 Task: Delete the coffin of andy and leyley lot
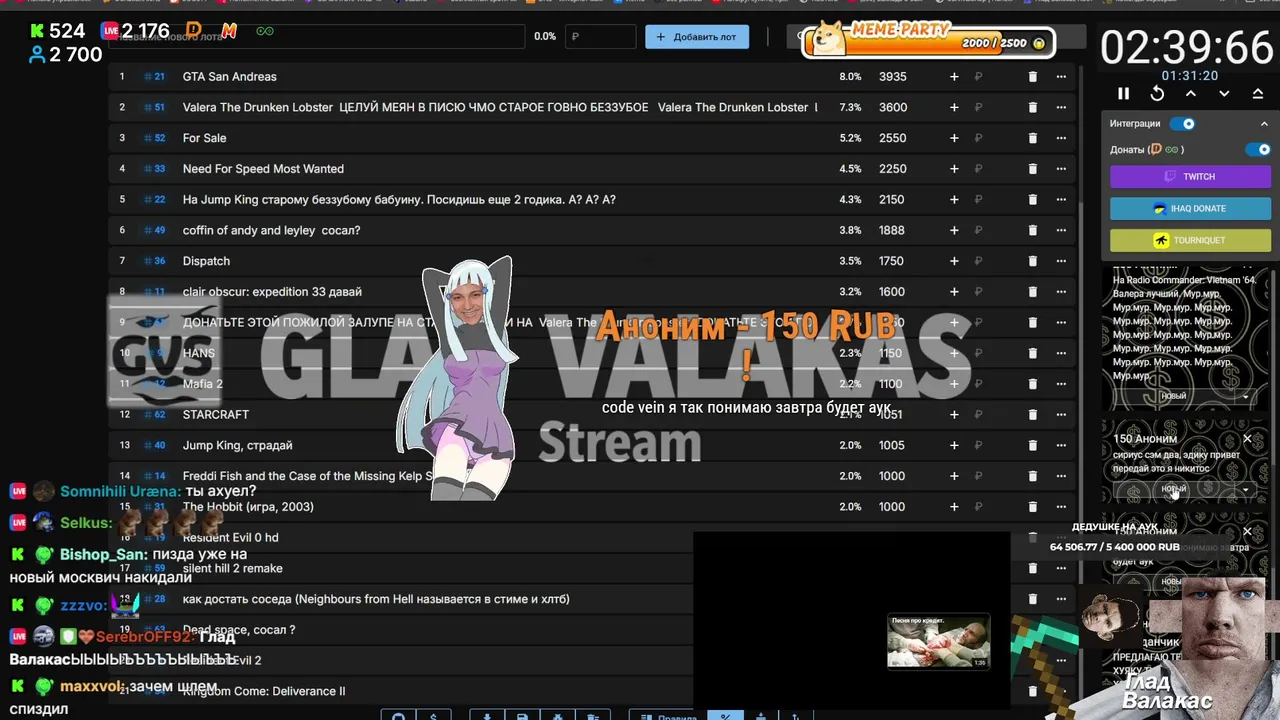coord(1033,230)
